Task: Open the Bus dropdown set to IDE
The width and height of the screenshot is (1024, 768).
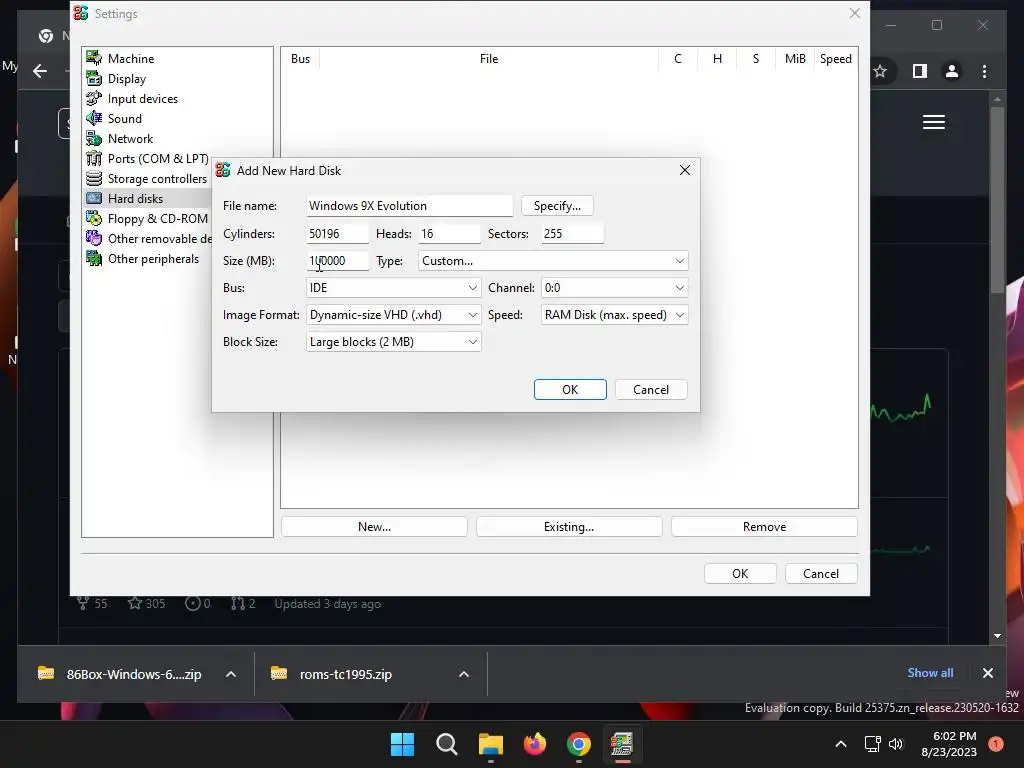Action: [x=393, y=288]
